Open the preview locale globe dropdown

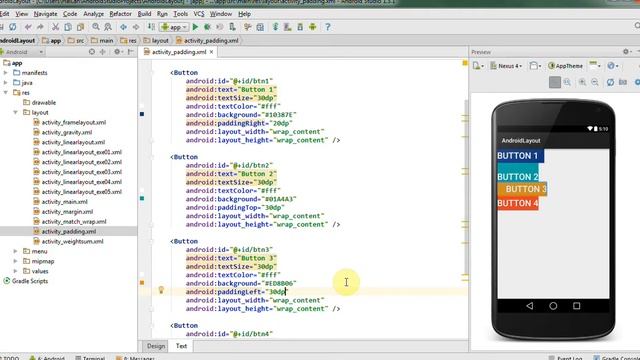pos(612,66)
